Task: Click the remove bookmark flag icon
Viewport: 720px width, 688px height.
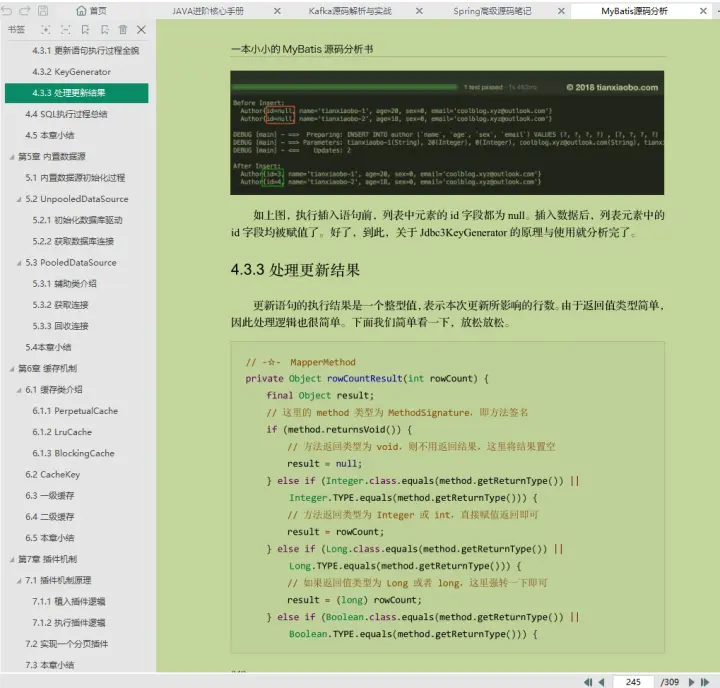Action: 105,30
